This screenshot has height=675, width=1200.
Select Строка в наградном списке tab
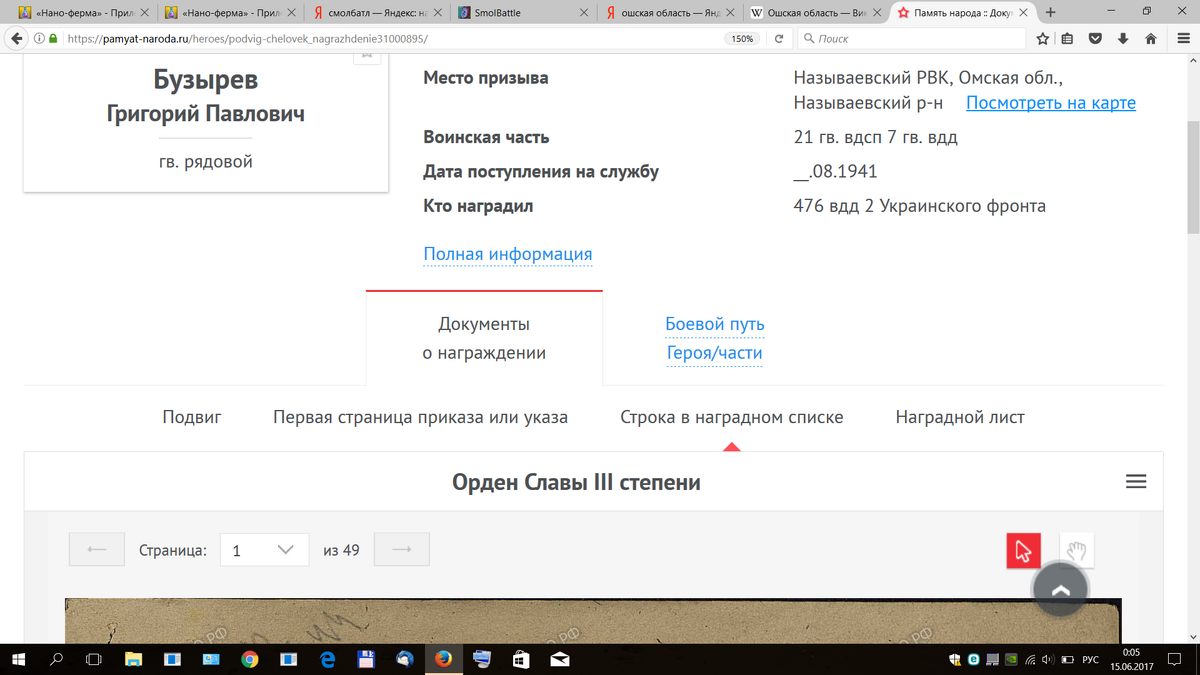point(732,417)
